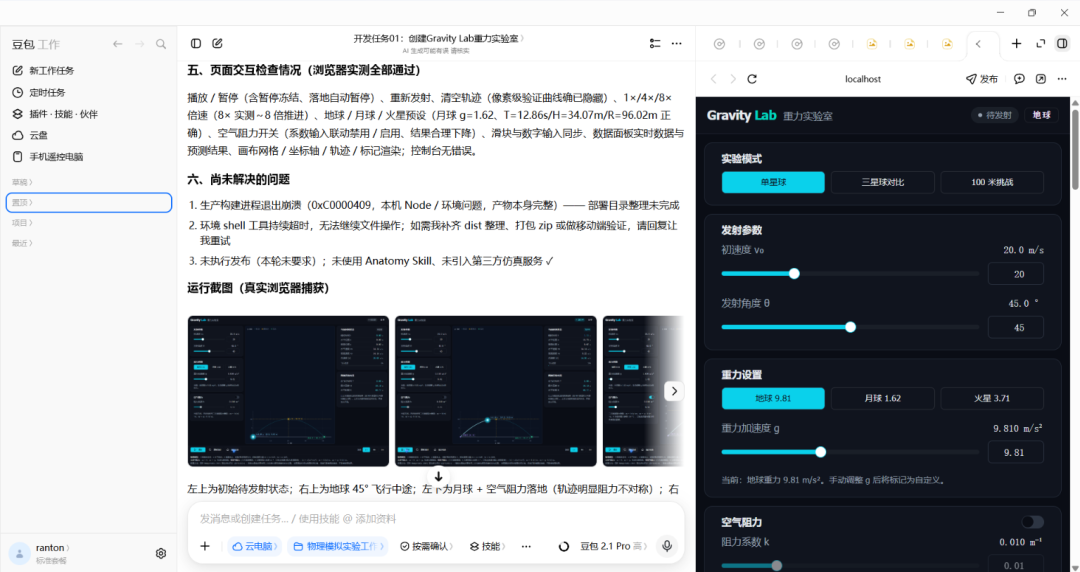The width and height of the screenshot is (1080, 572).
Task: Open 手机遥控电脑 entry
Action: [48, 156]
